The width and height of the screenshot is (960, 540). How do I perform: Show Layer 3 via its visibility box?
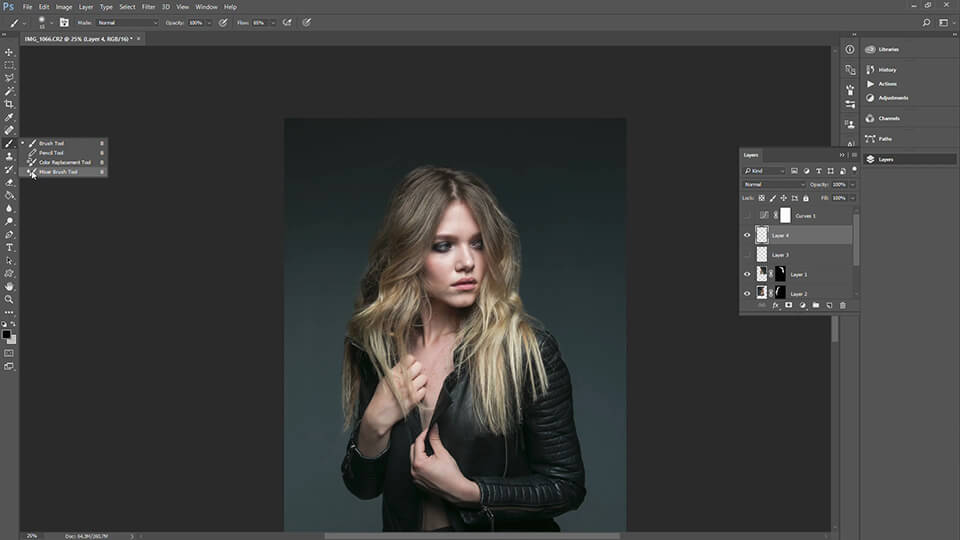coord(747,255)
